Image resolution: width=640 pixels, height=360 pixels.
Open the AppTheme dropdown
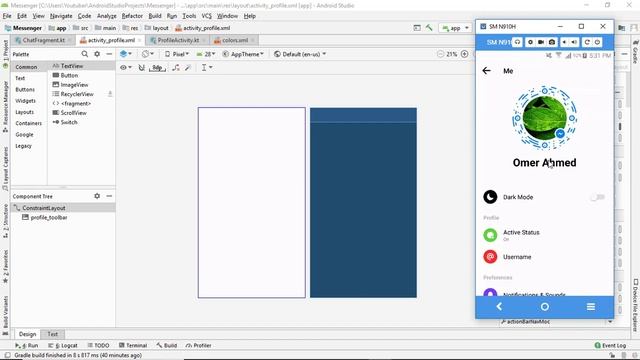coord(243,54)
